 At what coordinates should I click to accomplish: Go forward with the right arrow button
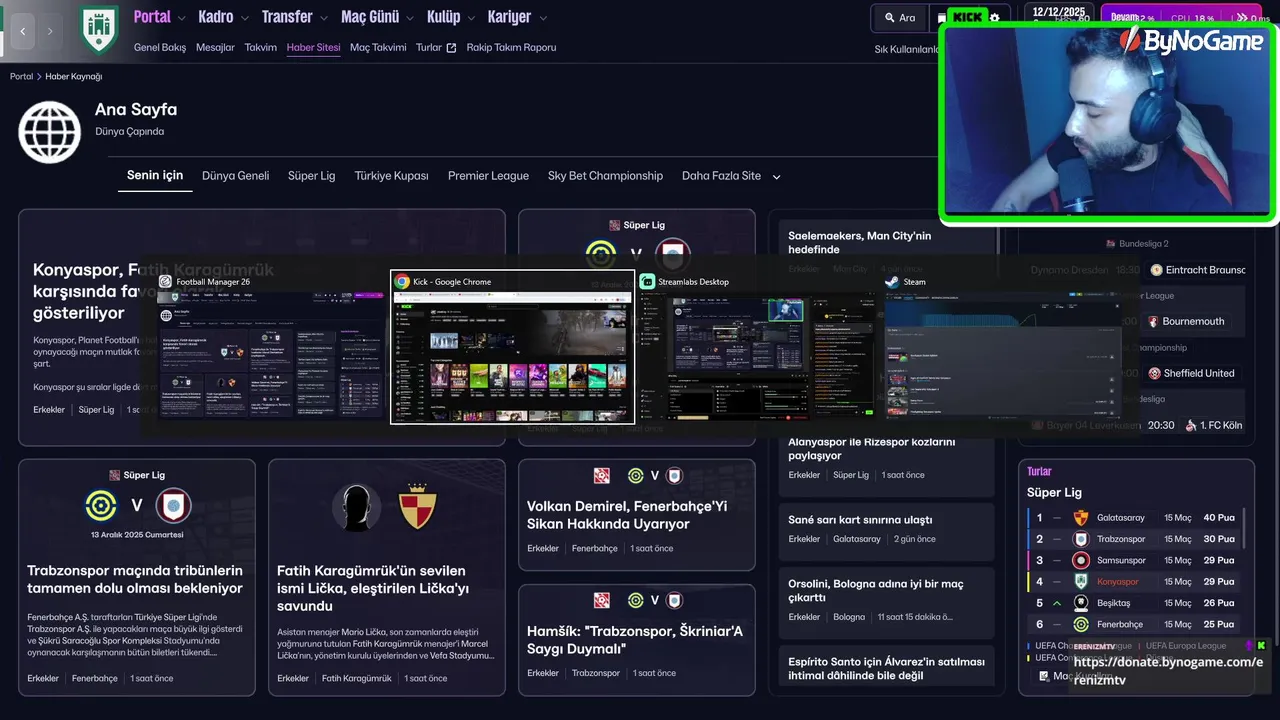click(50, 31)
